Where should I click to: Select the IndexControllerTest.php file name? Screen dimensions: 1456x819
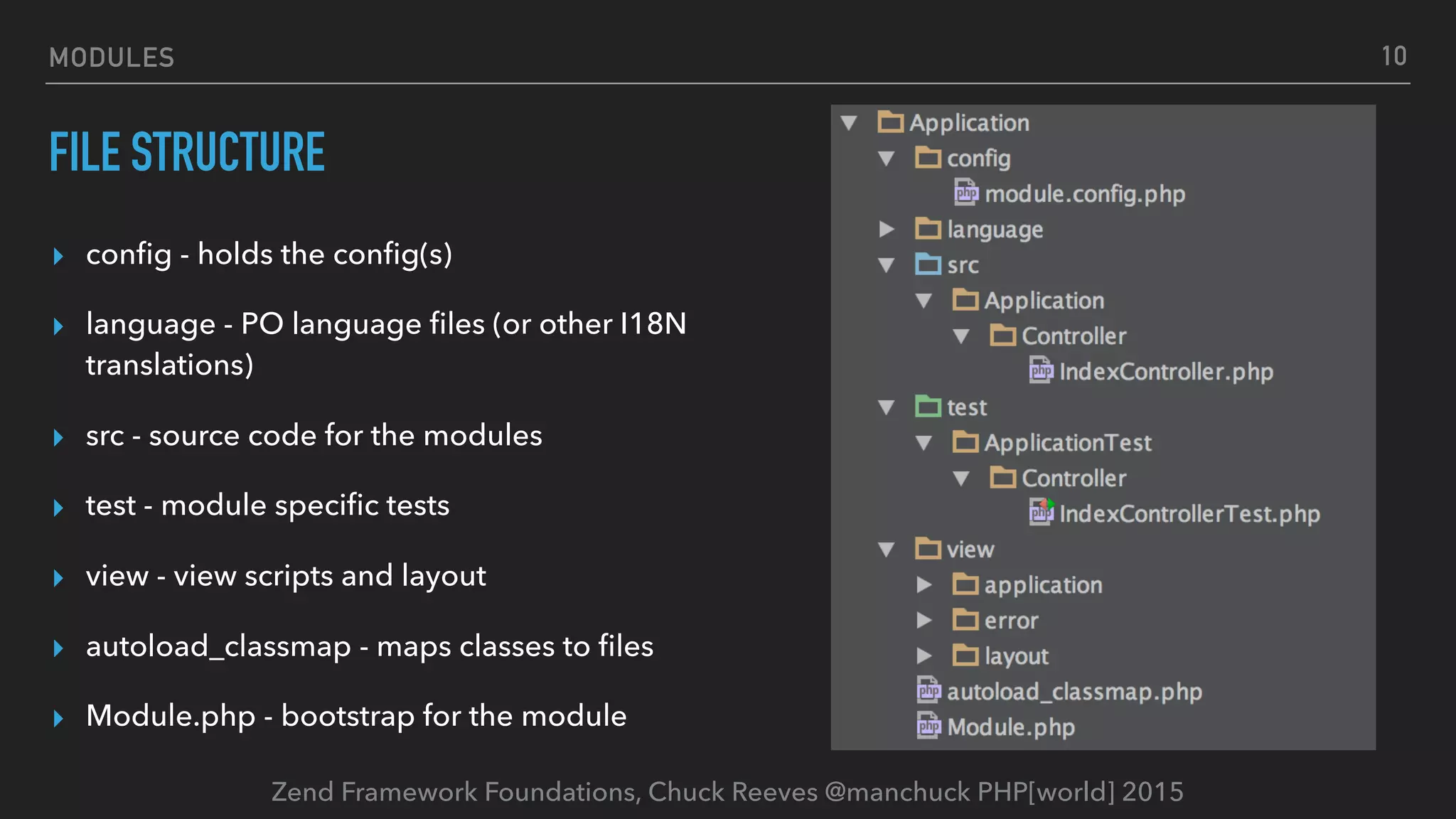pyautogui.click(x=1189, y=513)
